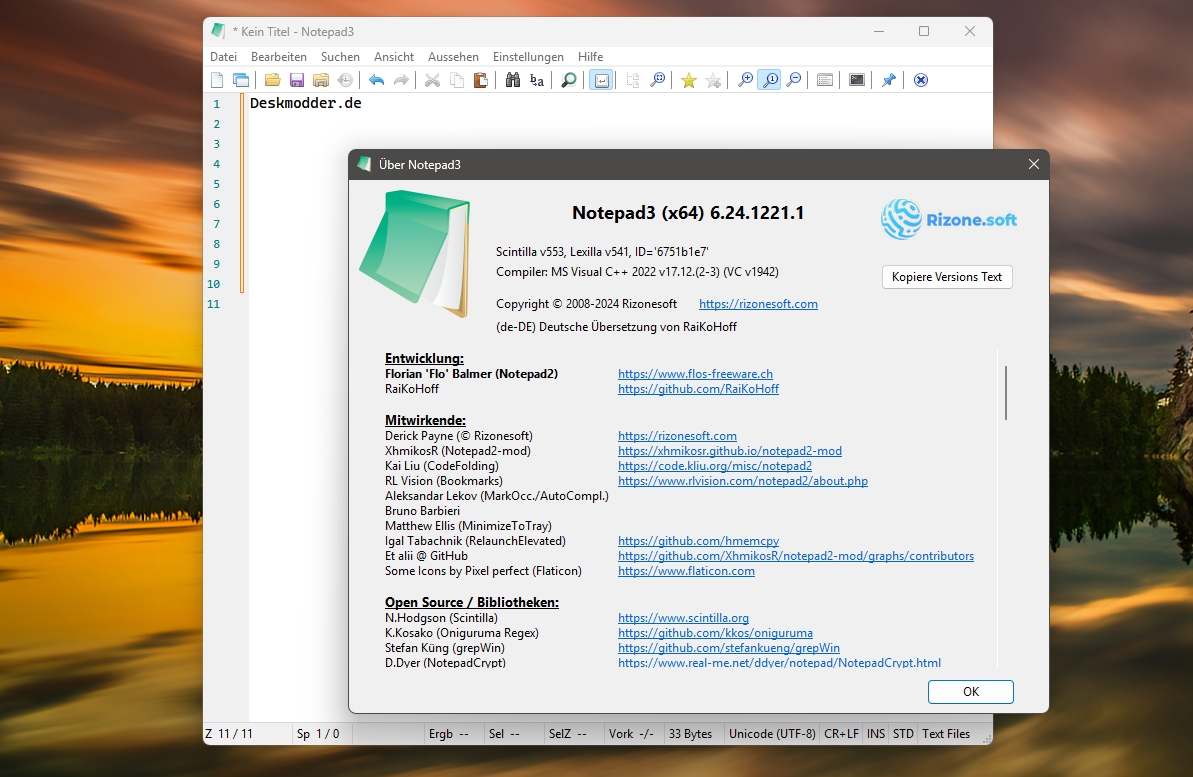This screenshot has height=777, width=1193.
Task: Click OK in the Über Notepad3 dialog
Action: (x=971, y=692)
